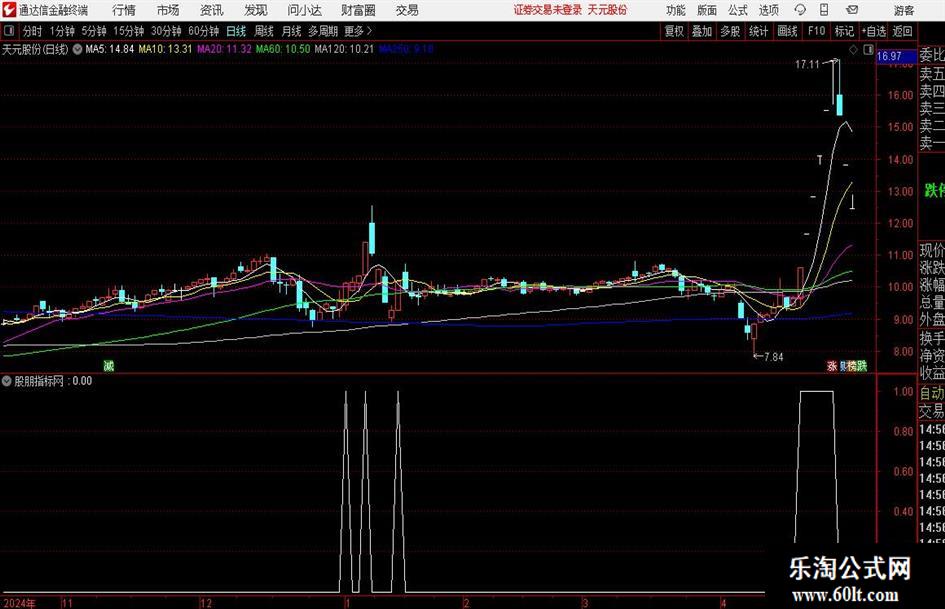Click the MA60: 10.50 value
The width and height of the screenshot is (945, 609).
point(283,49)
